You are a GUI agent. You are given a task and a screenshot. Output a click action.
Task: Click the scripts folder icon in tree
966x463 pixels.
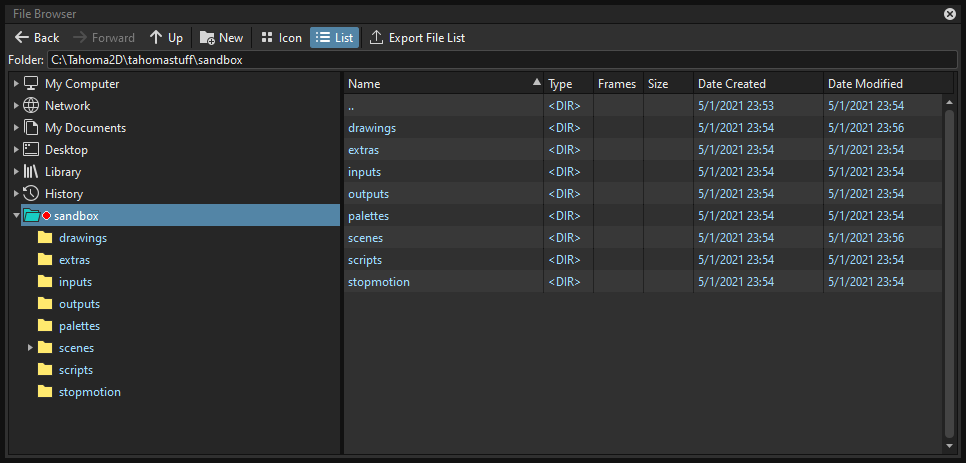[45, 370]
